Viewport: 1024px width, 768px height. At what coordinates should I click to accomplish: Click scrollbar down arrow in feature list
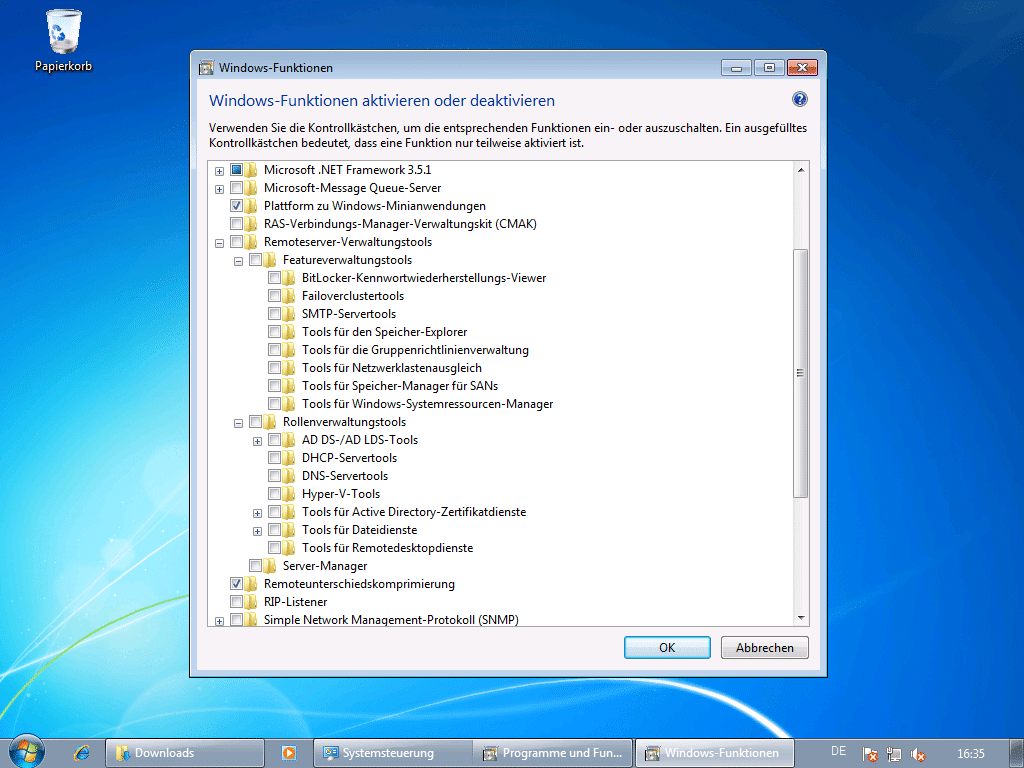[x=801, y=618]
